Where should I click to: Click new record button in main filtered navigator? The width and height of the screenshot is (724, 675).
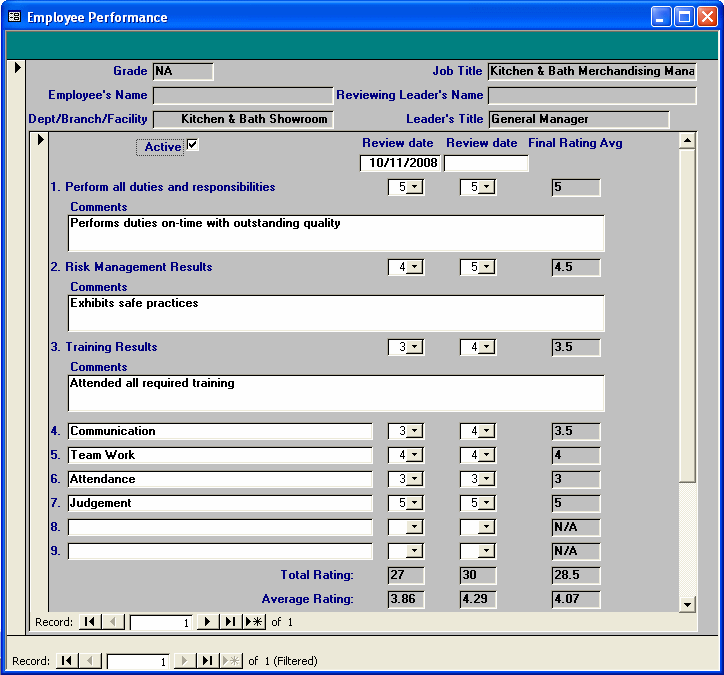click(231, 661)
